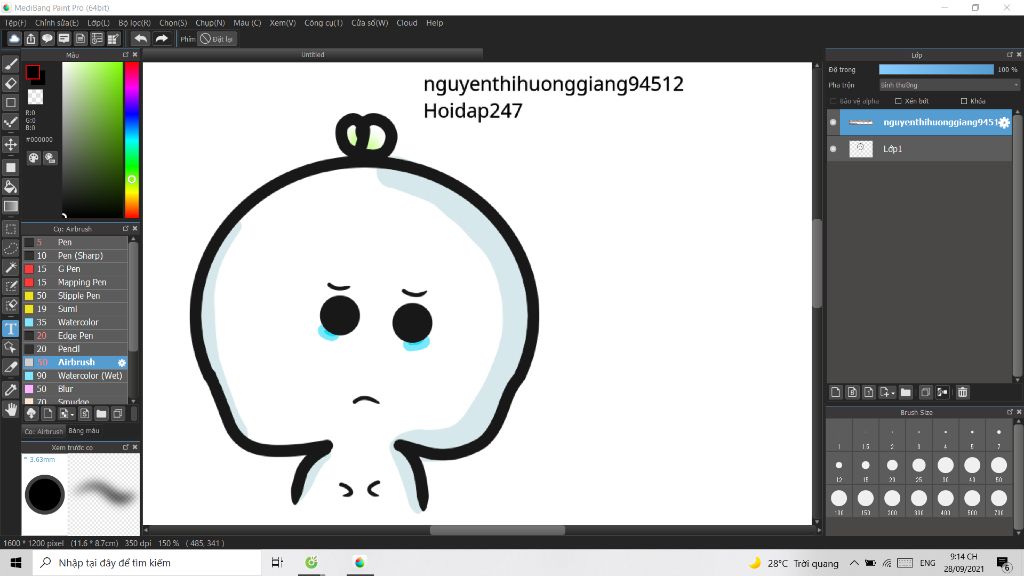Click the Redo arrow in toolbar

click(161, 39)
